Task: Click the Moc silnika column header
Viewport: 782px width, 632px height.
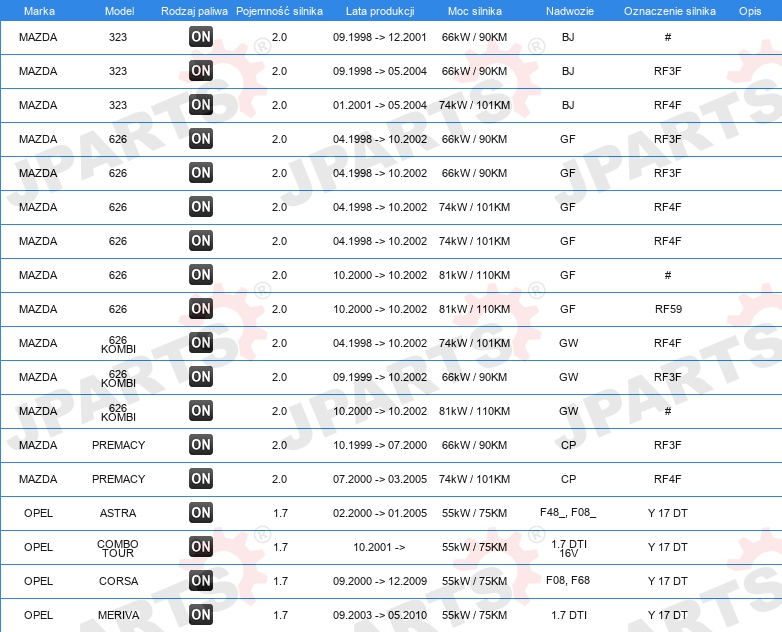Action: pos(475,11)
